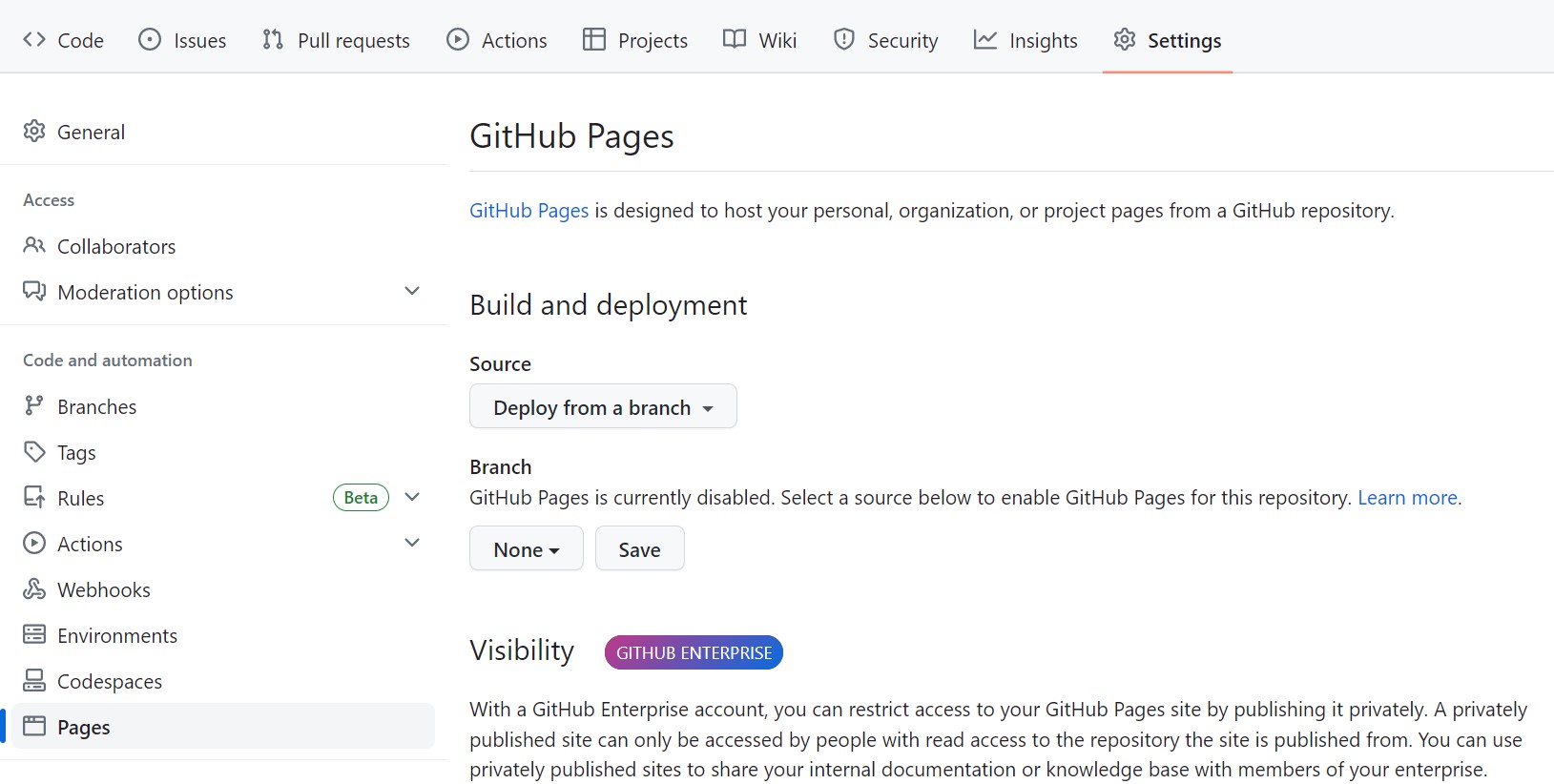1554x784 pixels.
Task: Click the Rules label in sidebar
Action: (80, 498)
